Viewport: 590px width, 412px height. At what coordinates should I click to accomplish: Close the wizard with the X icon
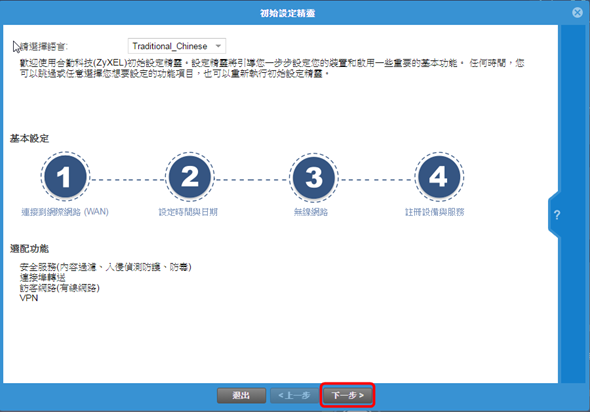point(577,13)
